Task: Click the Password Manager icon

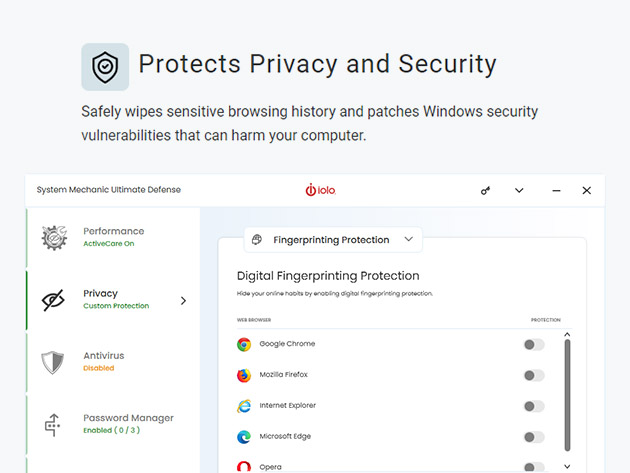Action: click(x=53, y=425)
